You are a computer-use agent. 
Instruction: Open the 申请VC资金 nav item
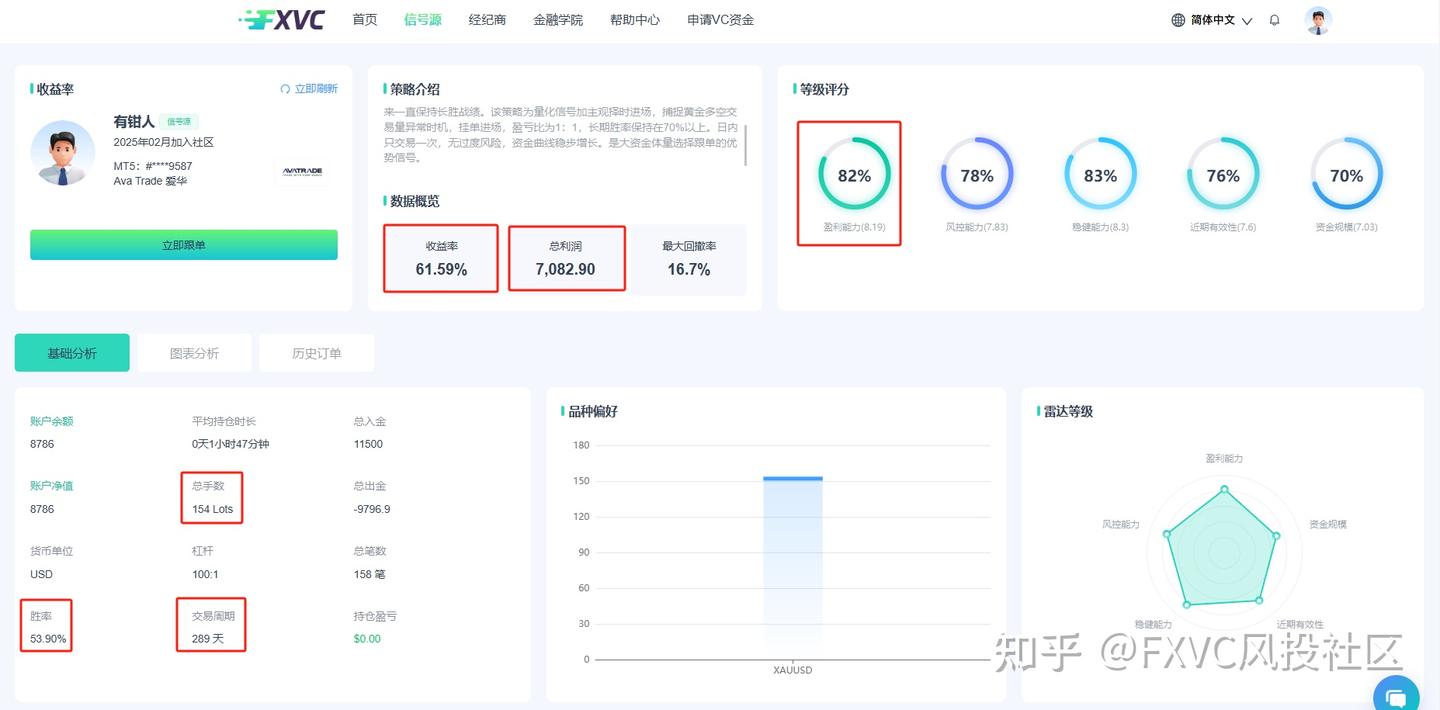(x=721, y=20)
